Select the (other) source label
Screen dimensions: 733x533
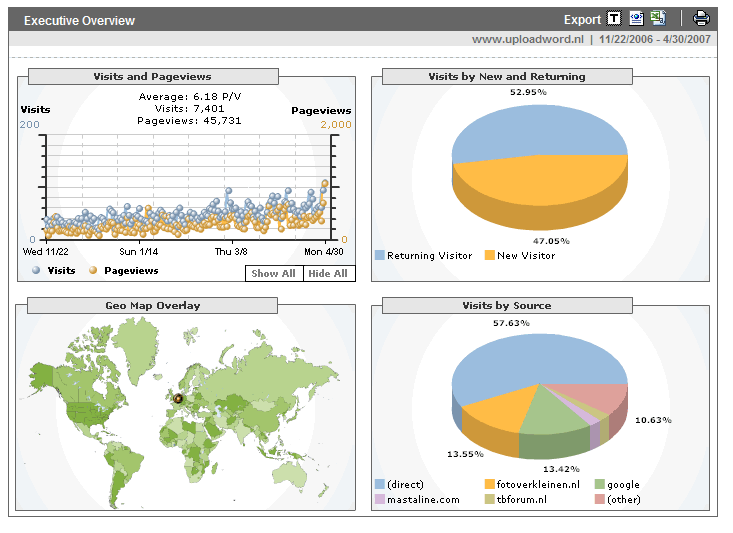624,500
